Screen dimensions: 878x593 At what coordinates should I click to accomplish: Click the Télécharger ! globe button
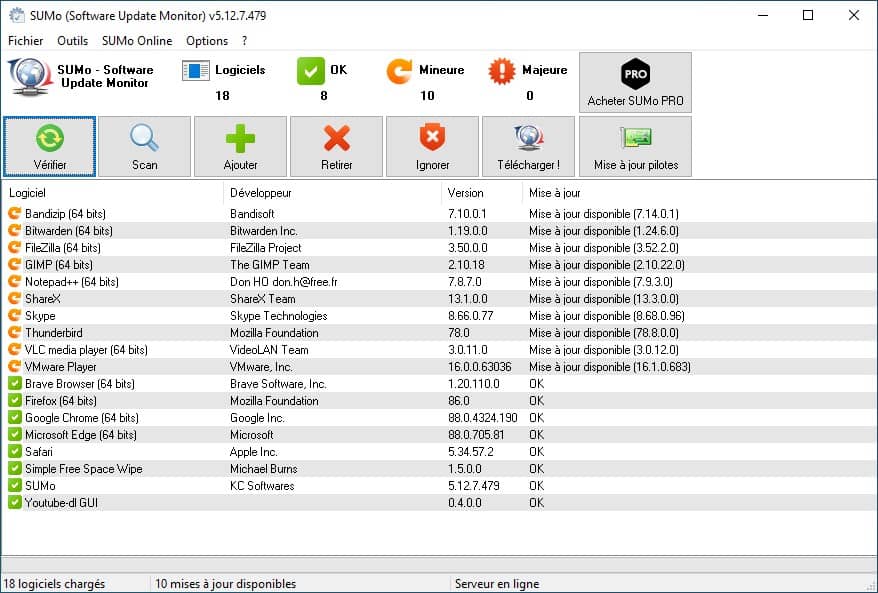[x=528, y=147]
